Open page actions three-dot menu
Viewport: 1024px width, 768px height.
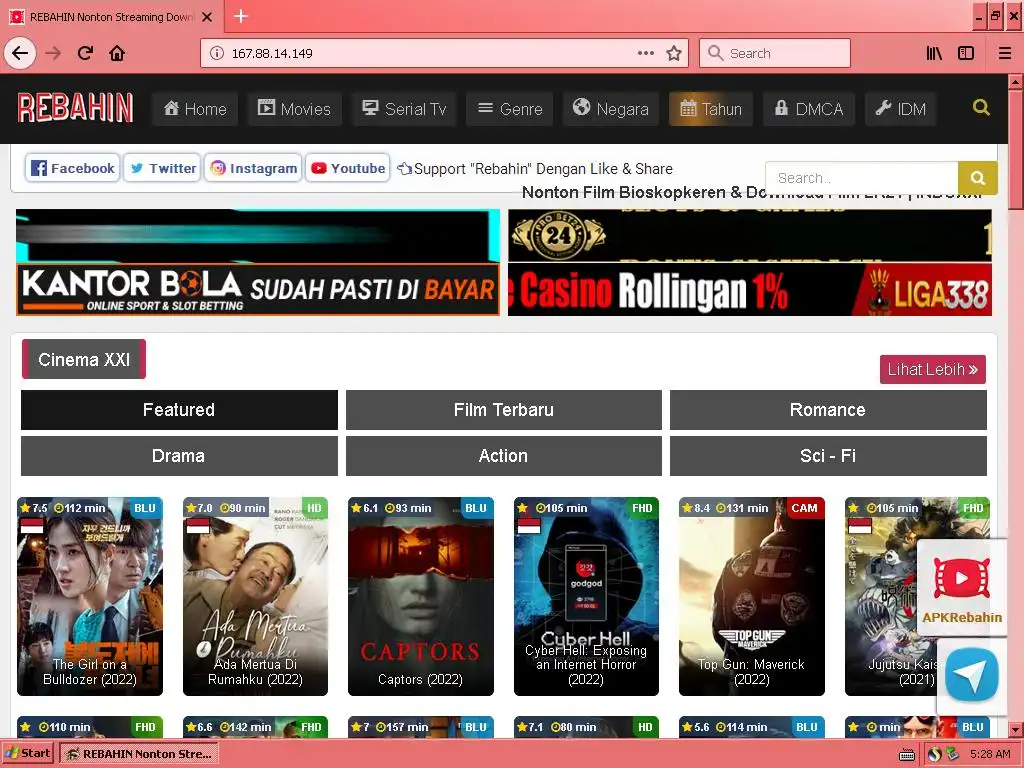(x=645, y=53)
